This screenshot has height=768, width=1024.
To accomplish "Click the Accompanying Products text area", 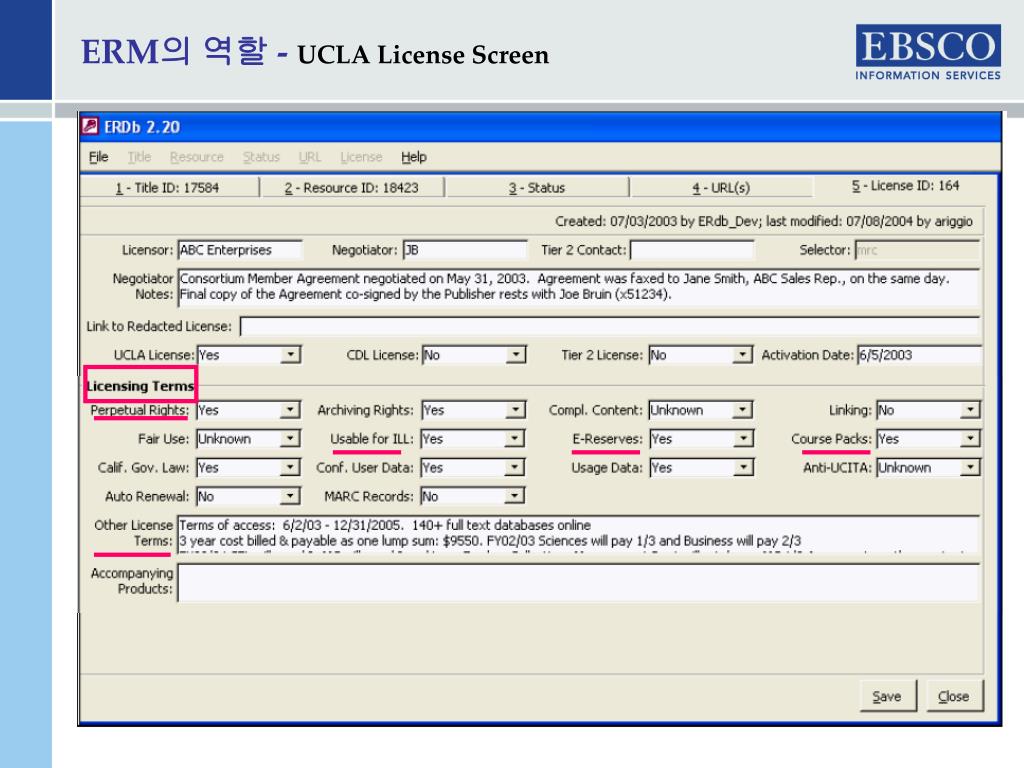I will click(579, 583).
